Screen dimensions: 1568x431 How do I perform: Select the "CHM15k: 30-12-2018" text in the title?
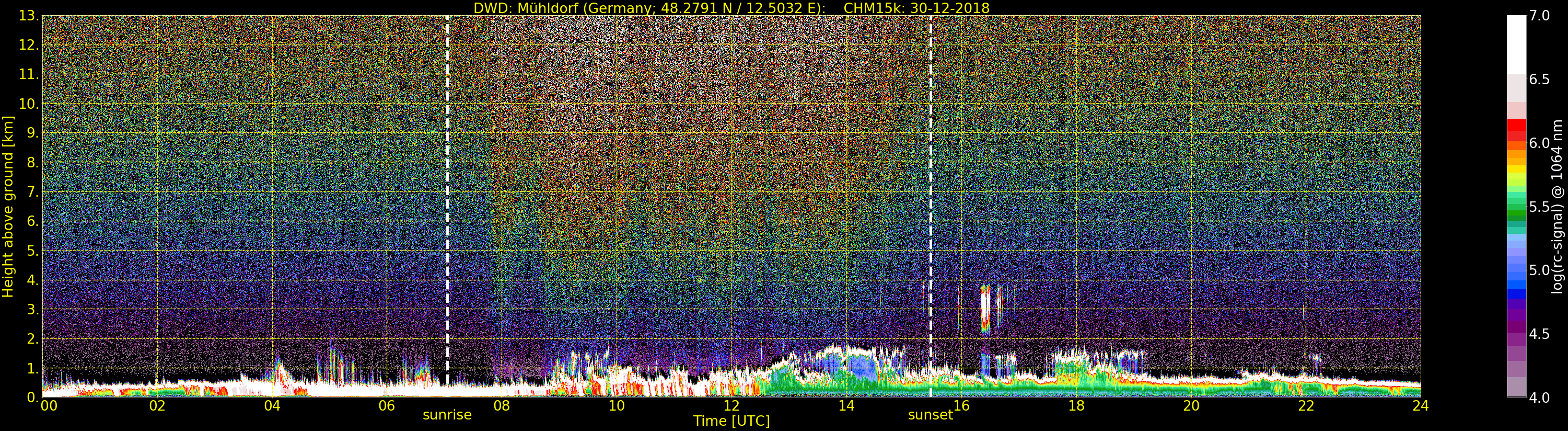coord(916,8)
